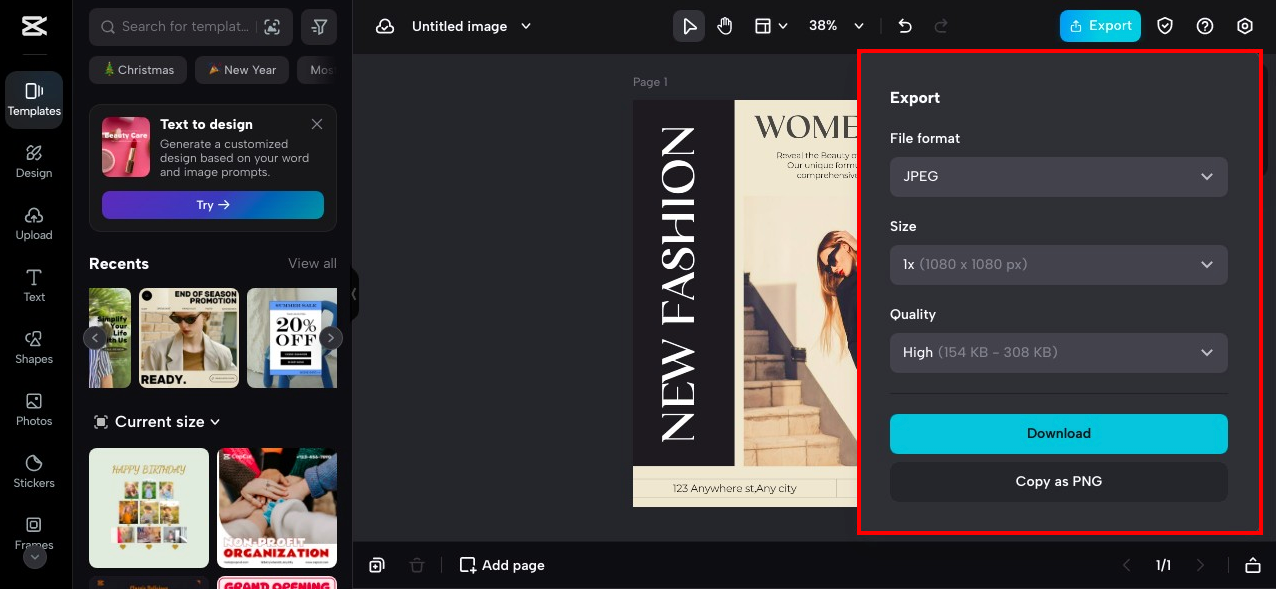This screenshot has width=1276, height=589.
Task: Open the 38% zoom dropdown
Action: (836, 27)
